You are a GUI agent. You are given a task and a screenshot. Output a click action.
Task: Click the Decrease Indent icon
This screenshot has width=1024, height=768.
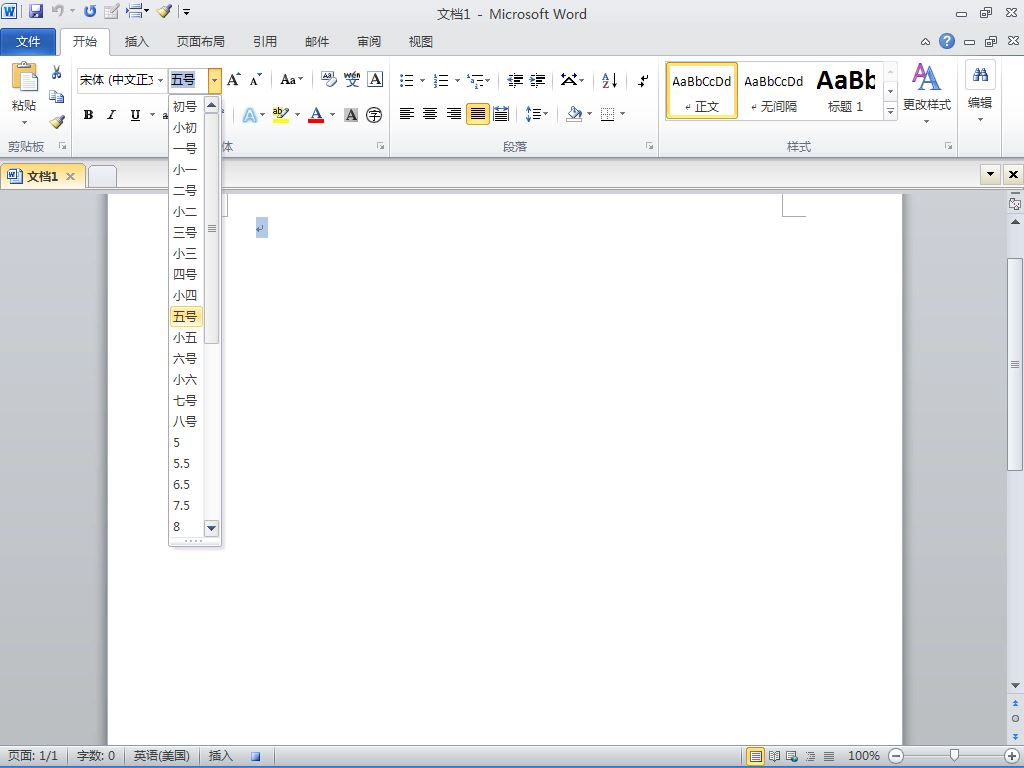(x=515, y=80)
